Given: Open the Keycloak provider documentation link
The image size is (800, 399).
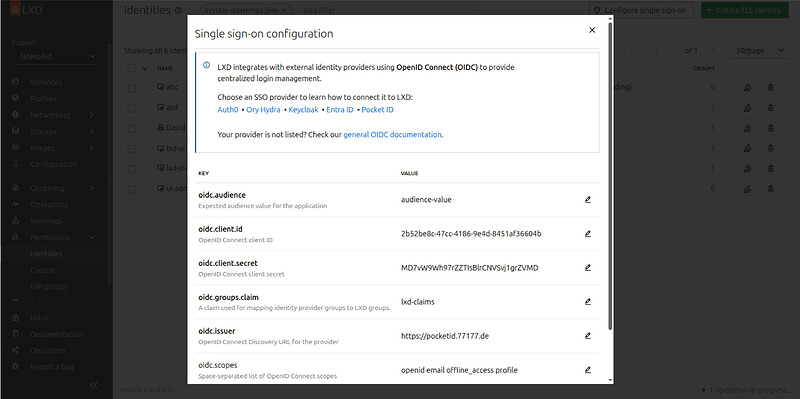Looking at the screenshot, I should (303, 110).
